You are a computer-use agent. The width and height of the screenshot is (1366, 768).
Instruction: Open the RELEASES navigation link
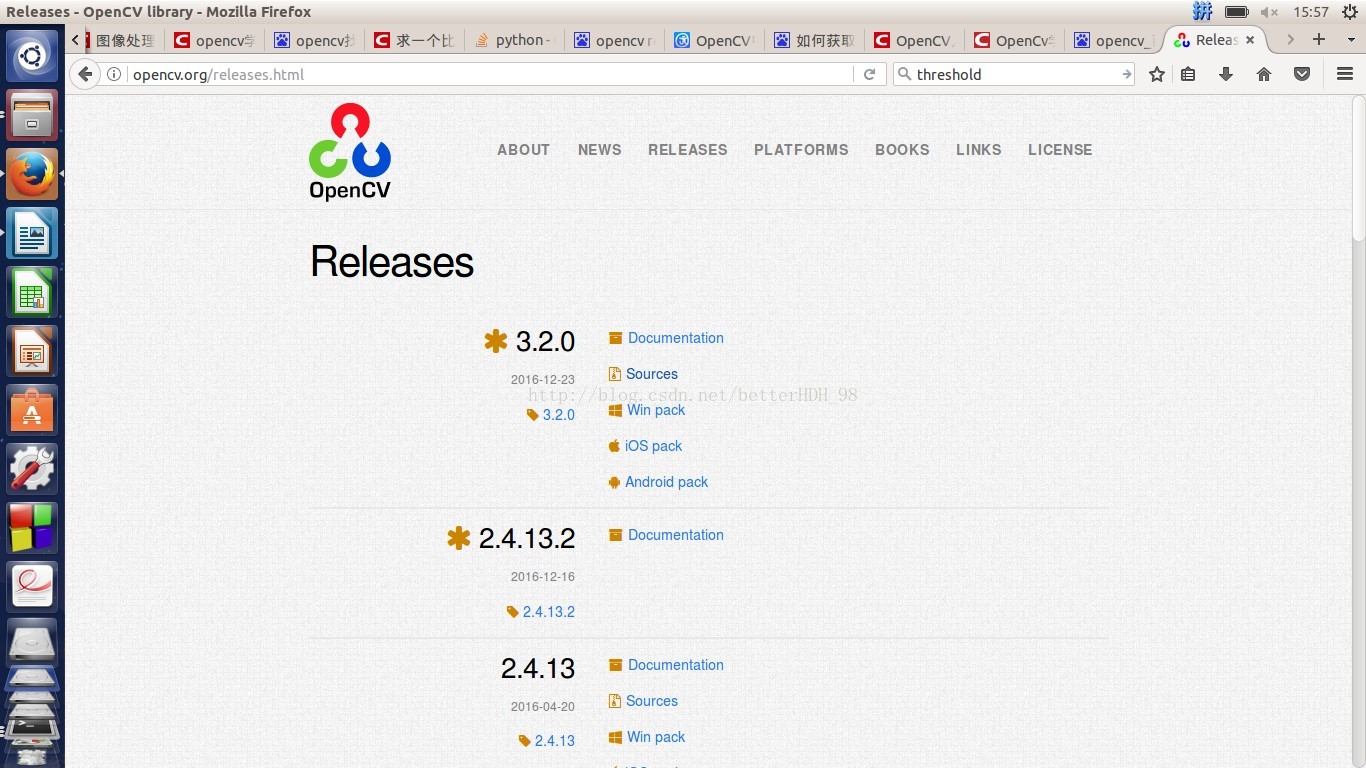[x=688, y=150]
